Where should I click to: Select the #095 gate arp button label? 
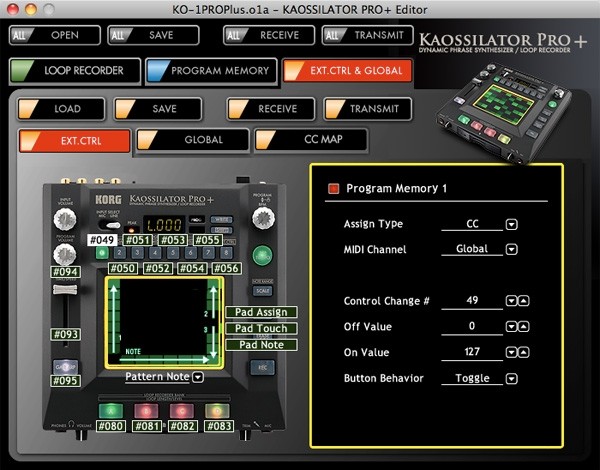65,381
